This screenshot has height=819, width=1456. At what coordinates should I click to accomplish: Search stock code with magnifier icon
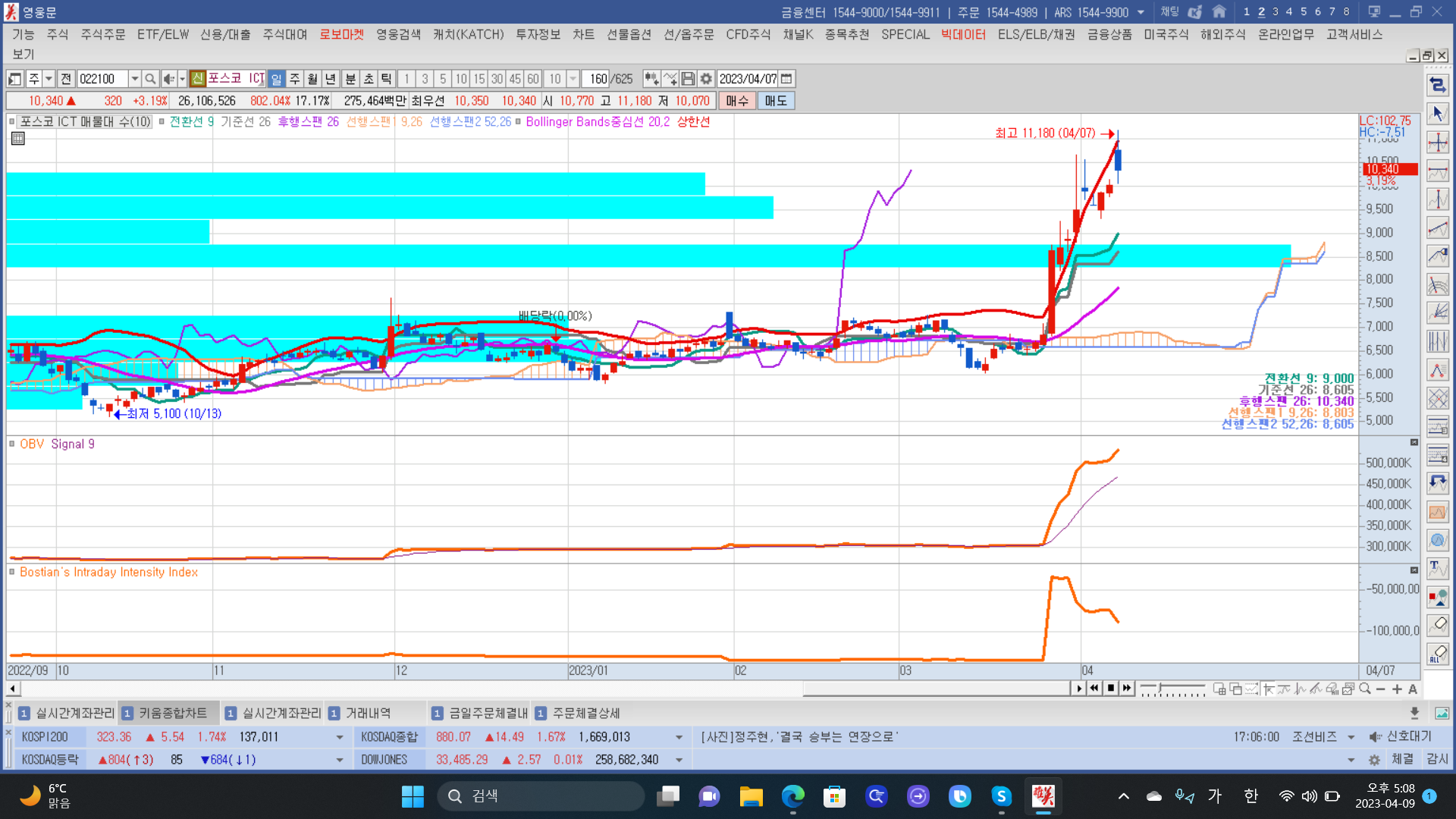pyautogui.click(x=150, y=79)
